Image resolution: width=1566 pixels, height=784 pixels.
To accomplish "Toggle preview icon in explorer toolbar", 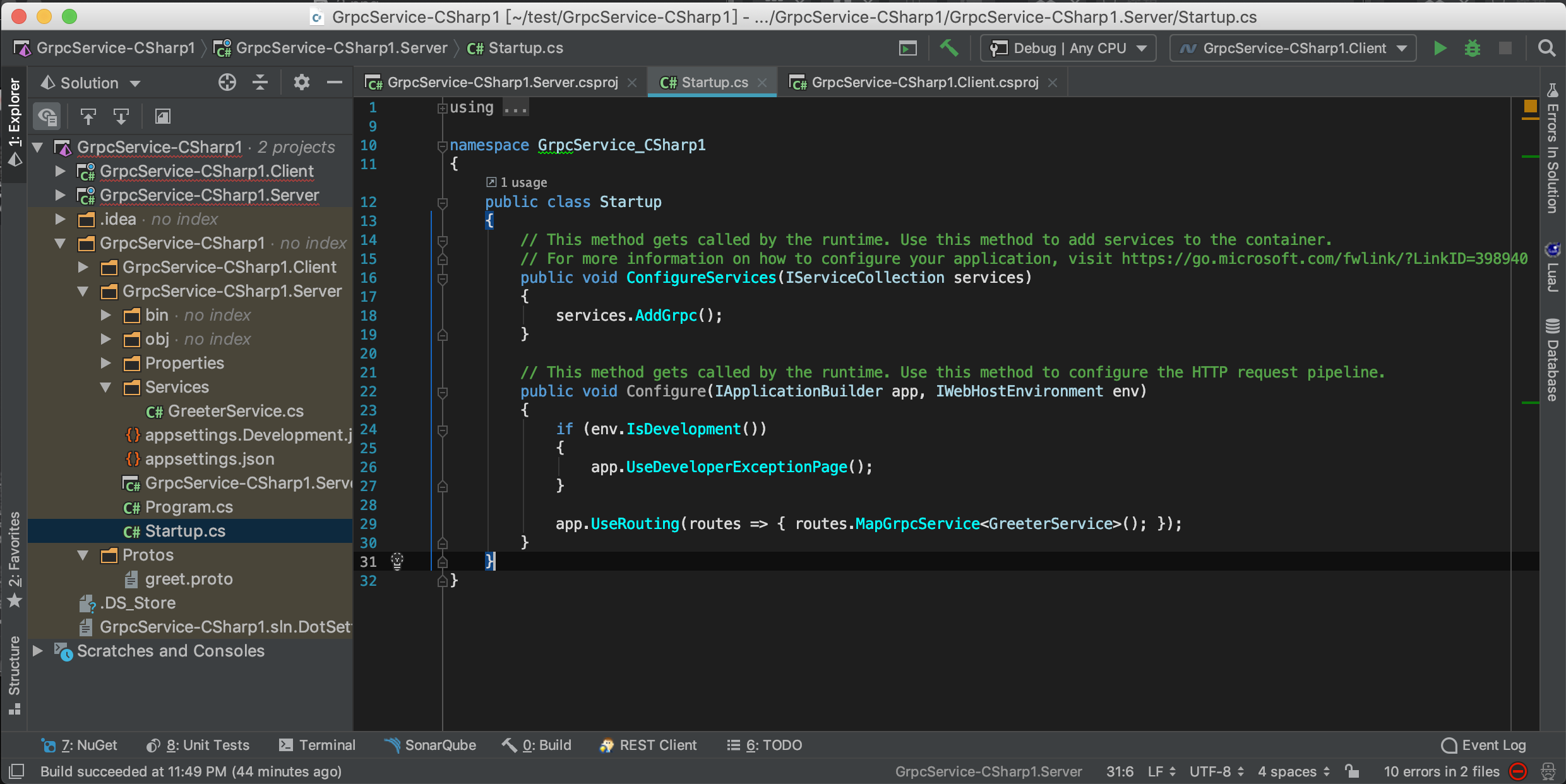I will coord(162,116).
